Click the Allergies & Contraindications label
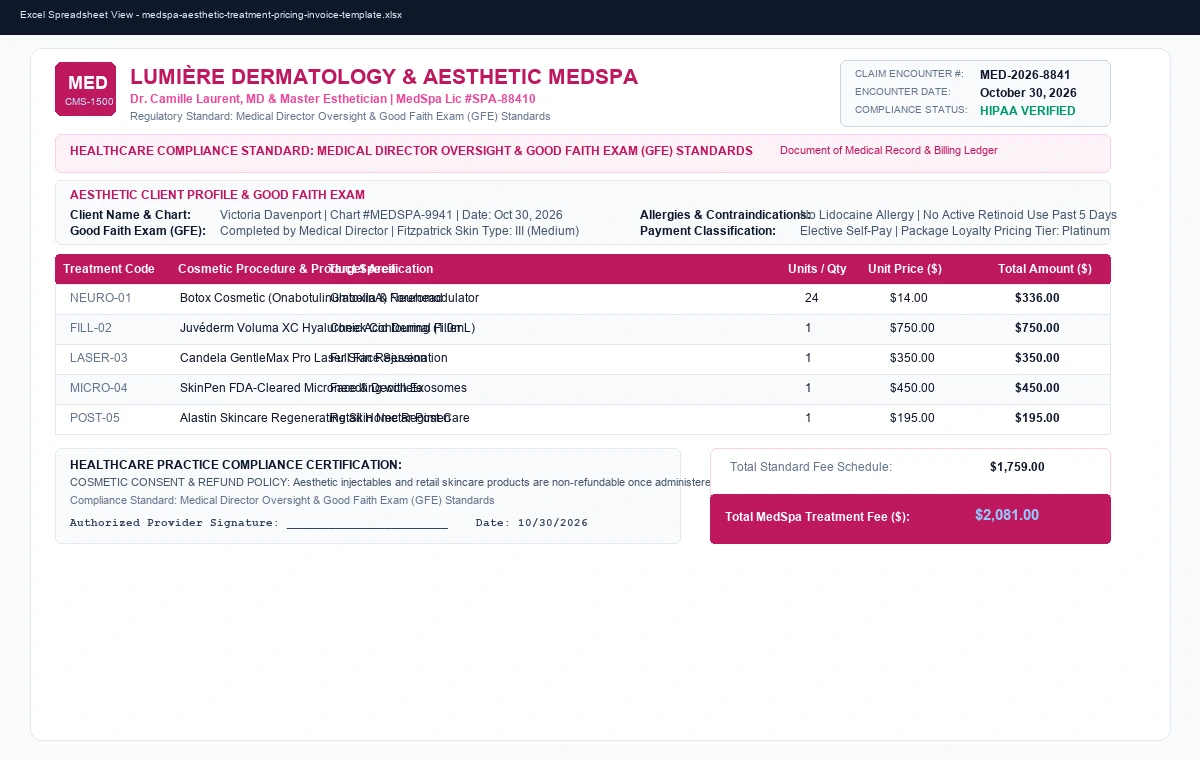Screen dimensions: 1200x760 (725, 215)
